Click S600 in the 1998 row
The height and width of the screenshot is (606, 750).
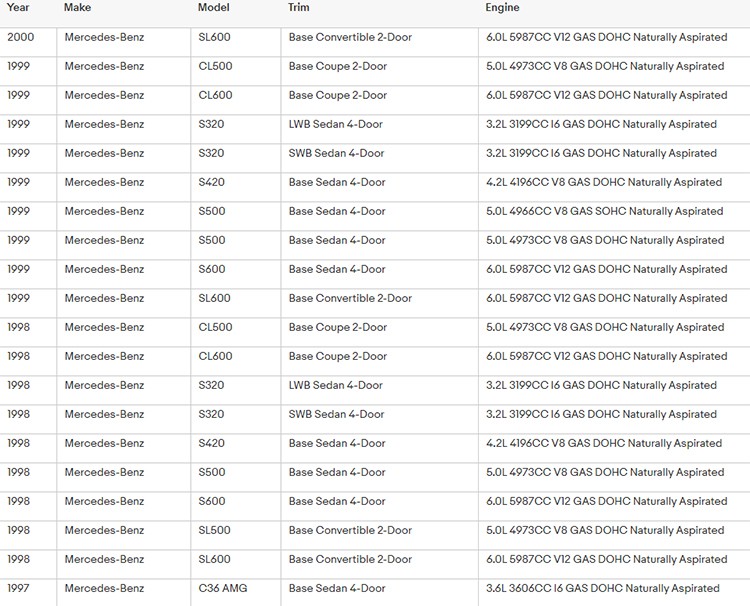tap(212, 501)
